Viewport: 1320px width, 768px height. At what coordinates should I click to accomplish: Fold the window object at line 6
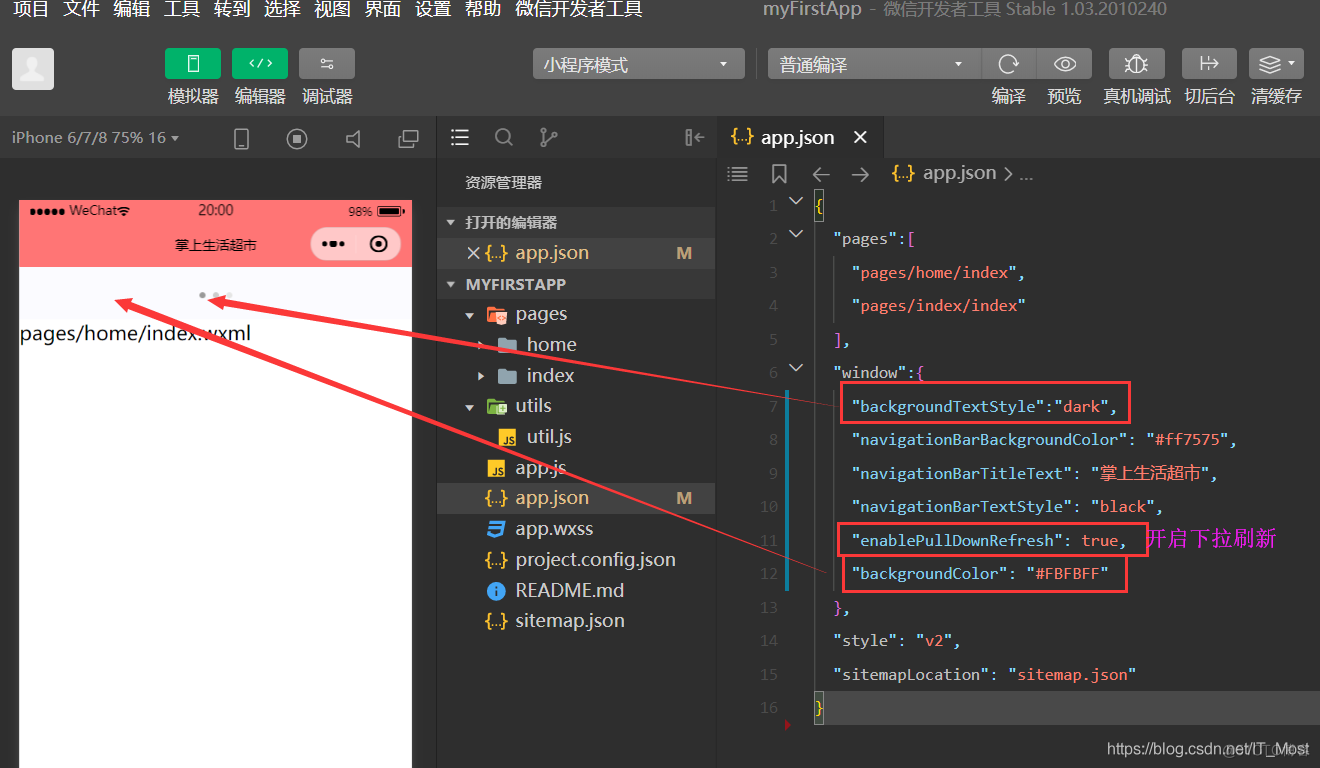click(796, 368)
